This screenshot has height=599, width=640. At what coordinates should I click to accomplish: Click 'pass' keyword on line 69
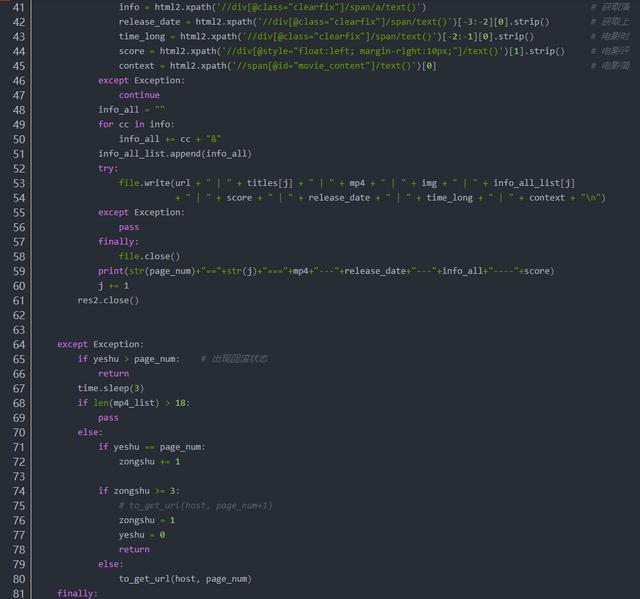click(x=108, y=418)
